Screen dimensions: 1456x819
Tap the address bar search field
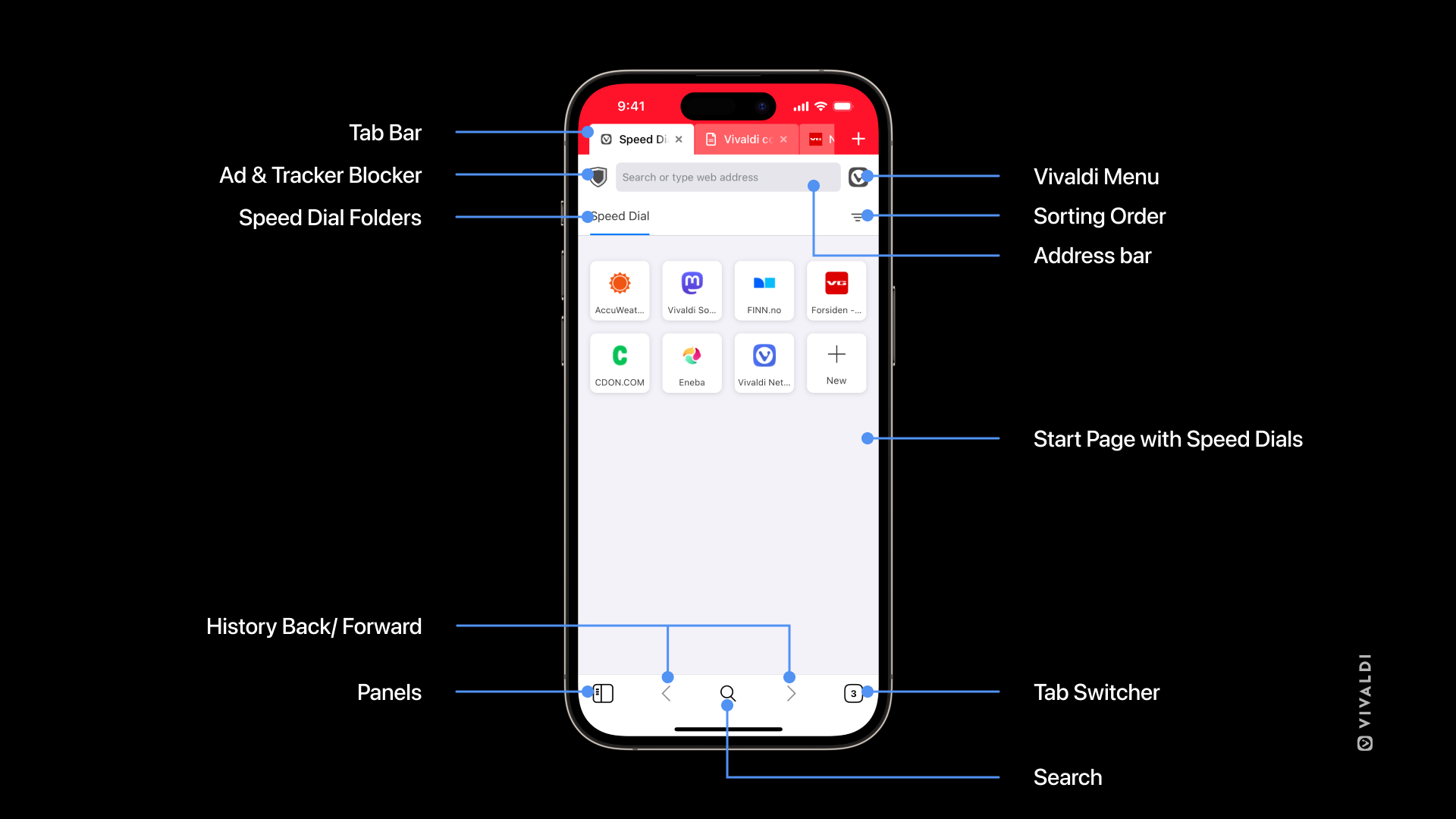point(727,177)
